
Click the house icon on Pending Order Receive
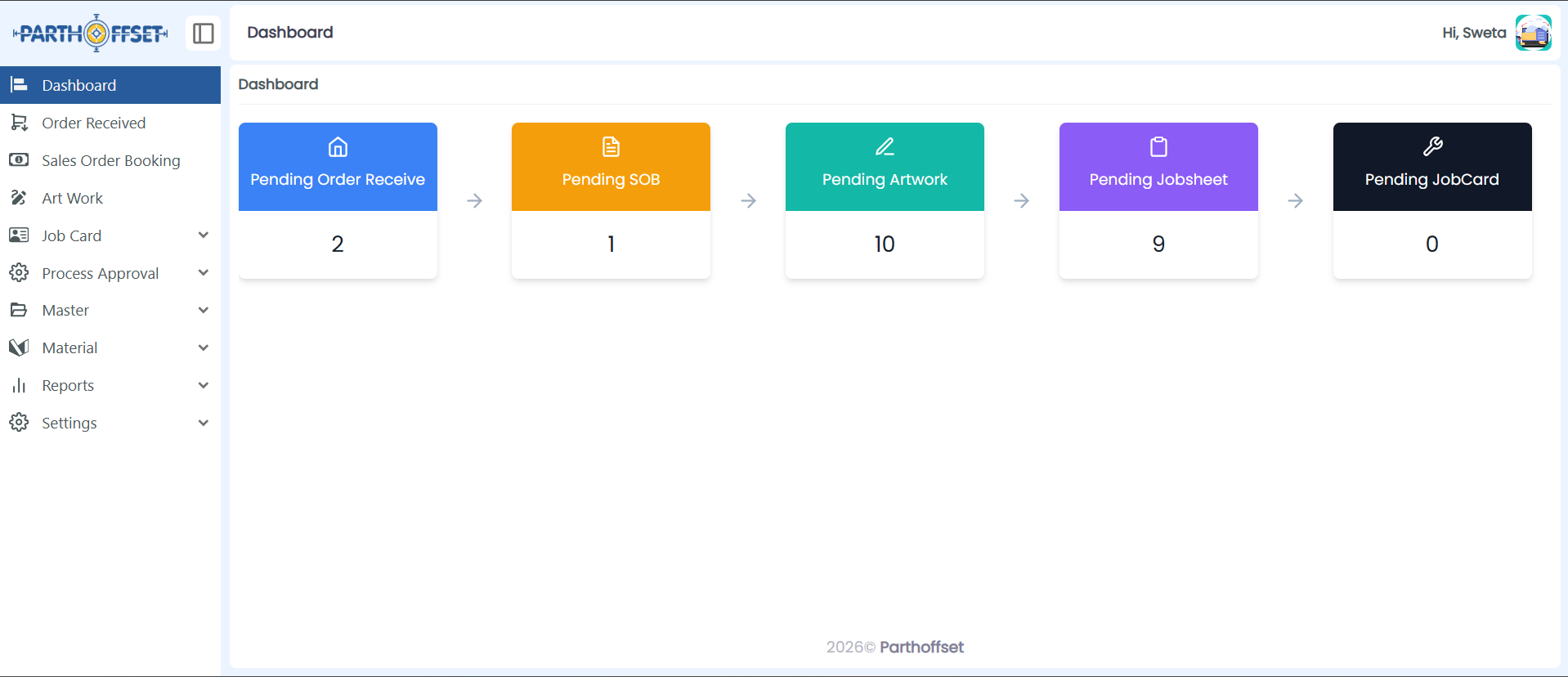(x=338, y=147)
